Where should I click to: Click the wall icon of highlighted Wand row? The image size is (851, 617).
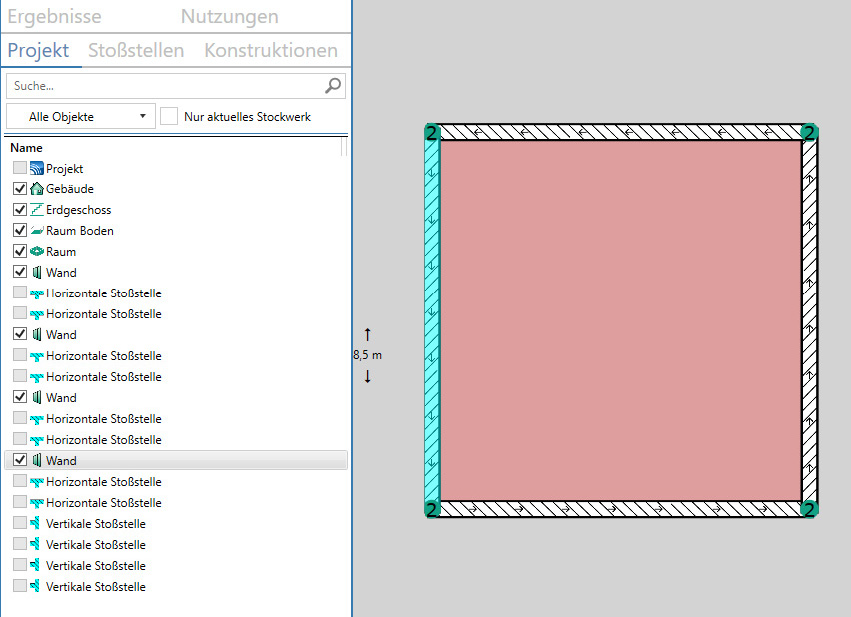pos(37,460)
